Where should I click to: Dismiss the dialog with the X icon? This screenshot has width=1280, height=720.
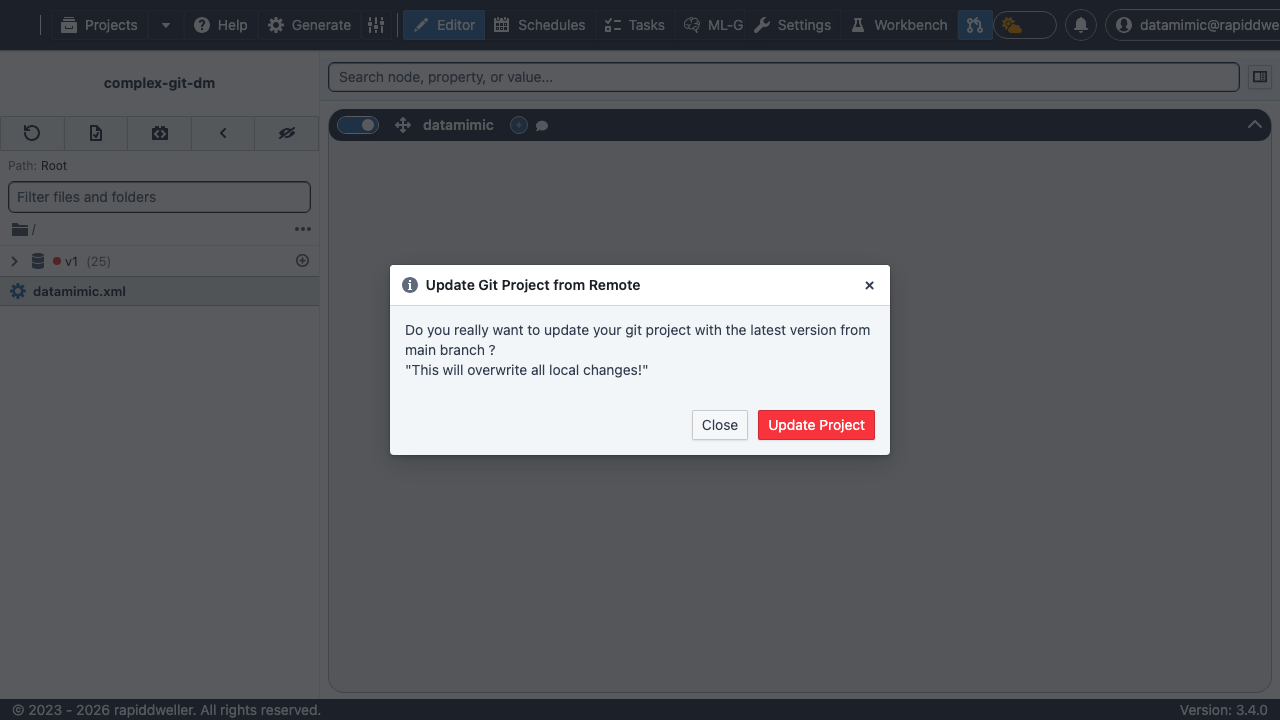tap(869, 285)
